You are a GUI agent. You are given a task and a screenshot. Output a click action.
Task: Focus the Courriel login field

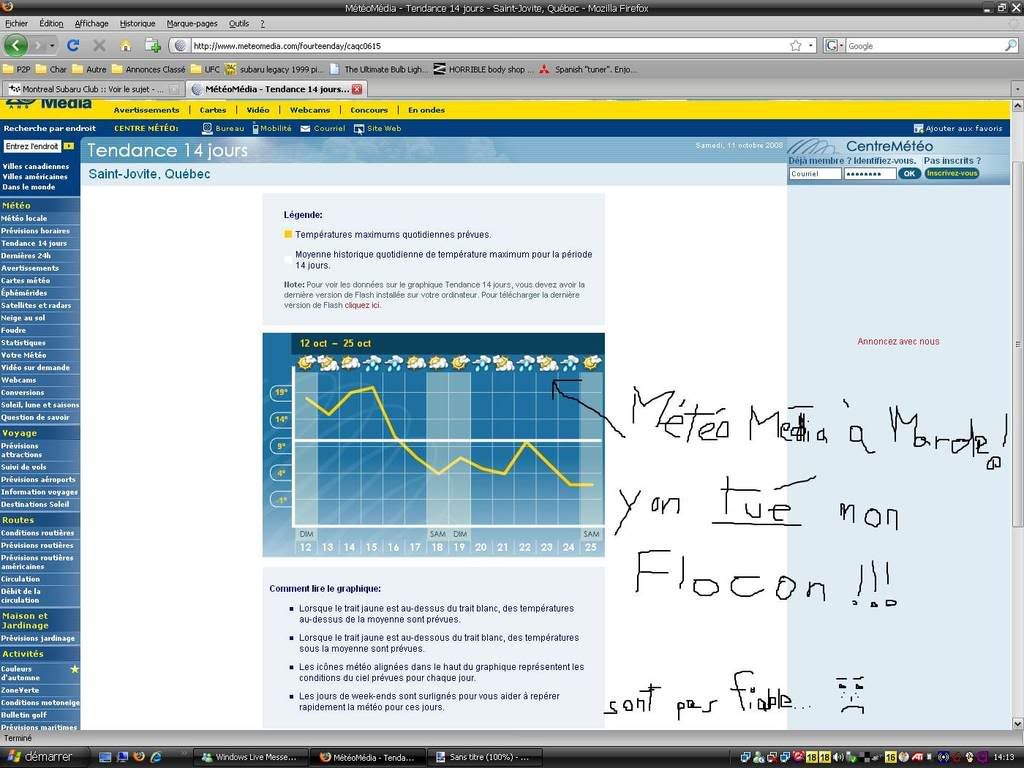(x=814, y=174)
